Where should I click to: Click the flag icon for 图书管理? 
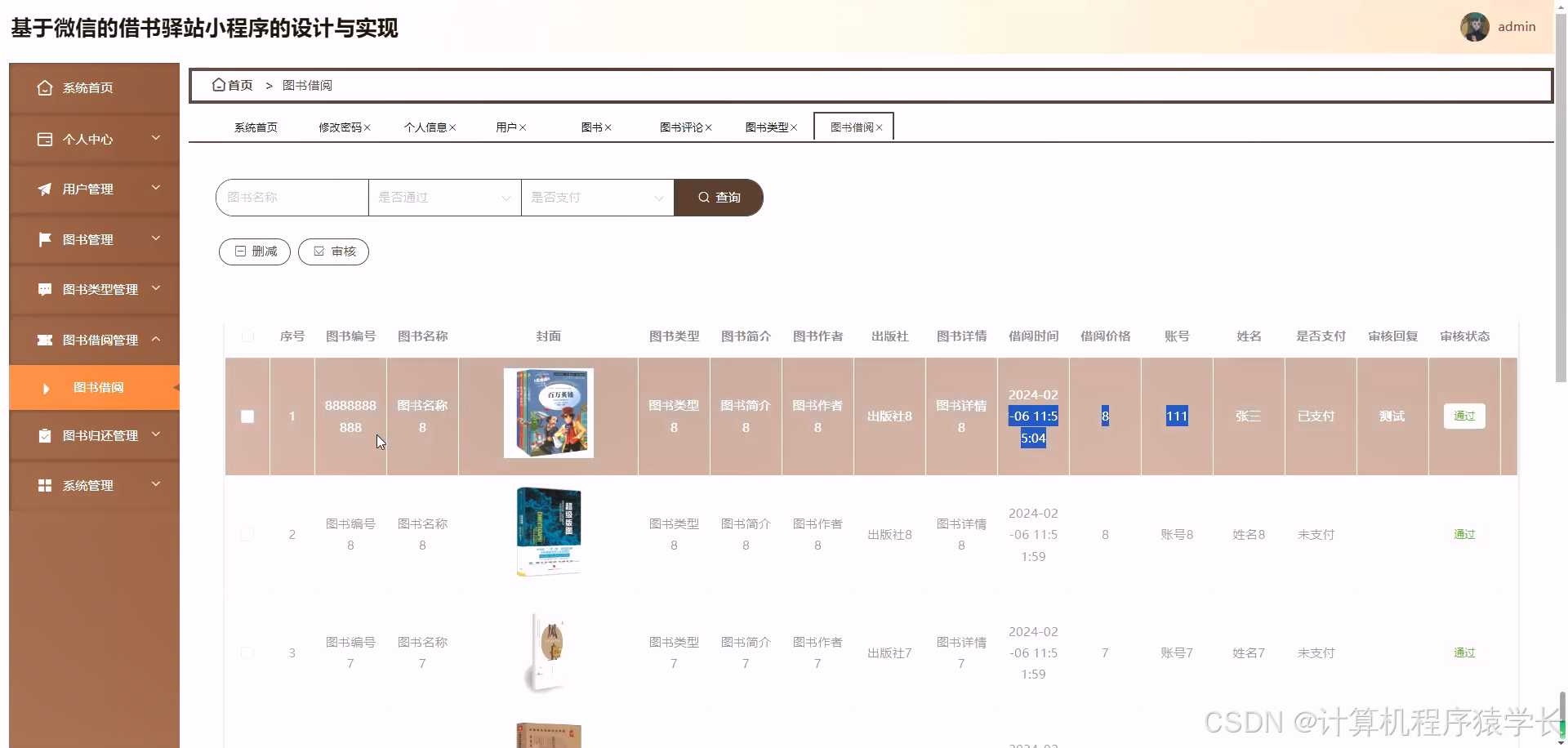[x=45, y=239]
